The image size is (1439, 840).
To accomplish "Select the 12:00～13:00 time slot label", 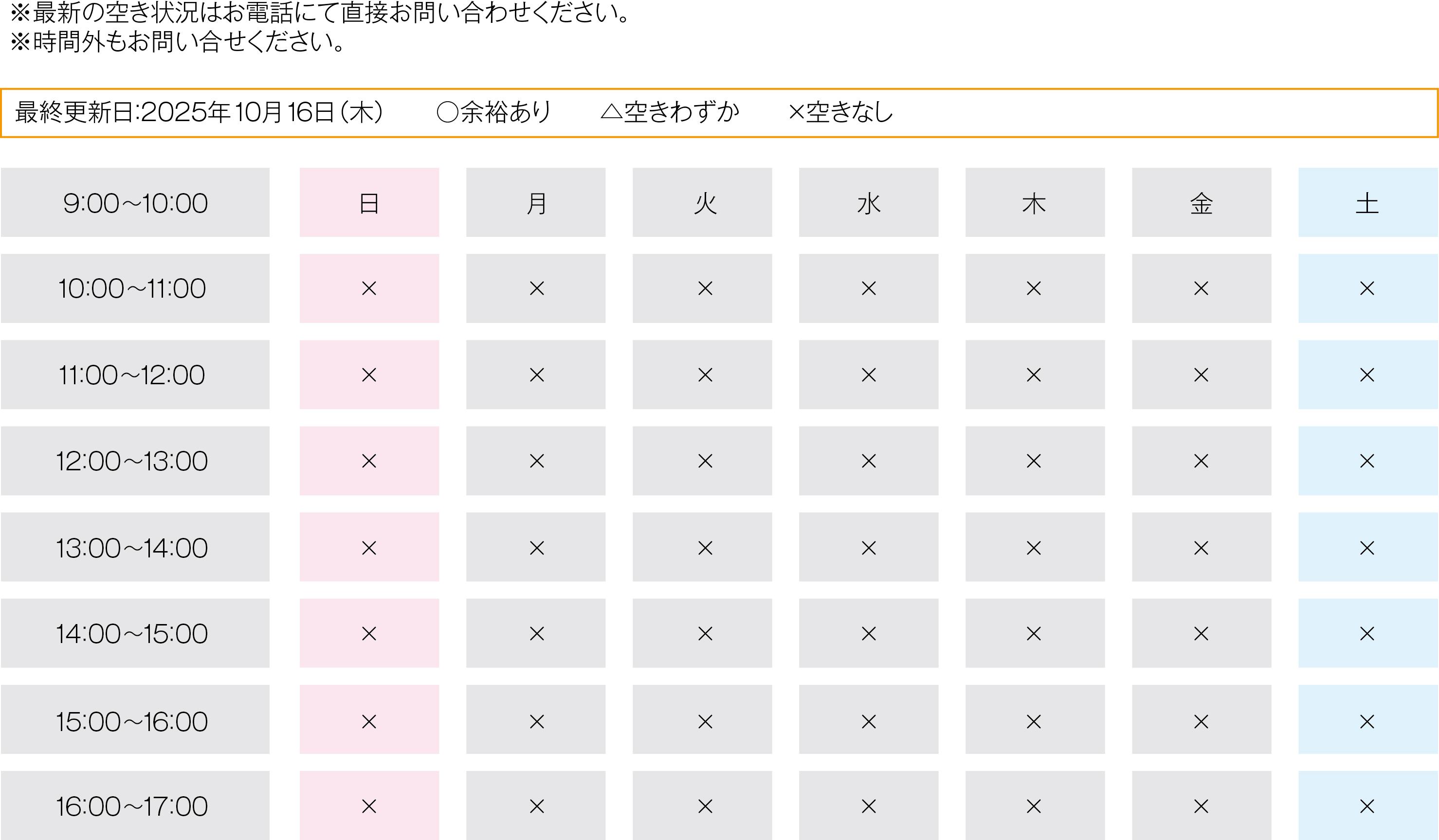I will click(132, 461).
